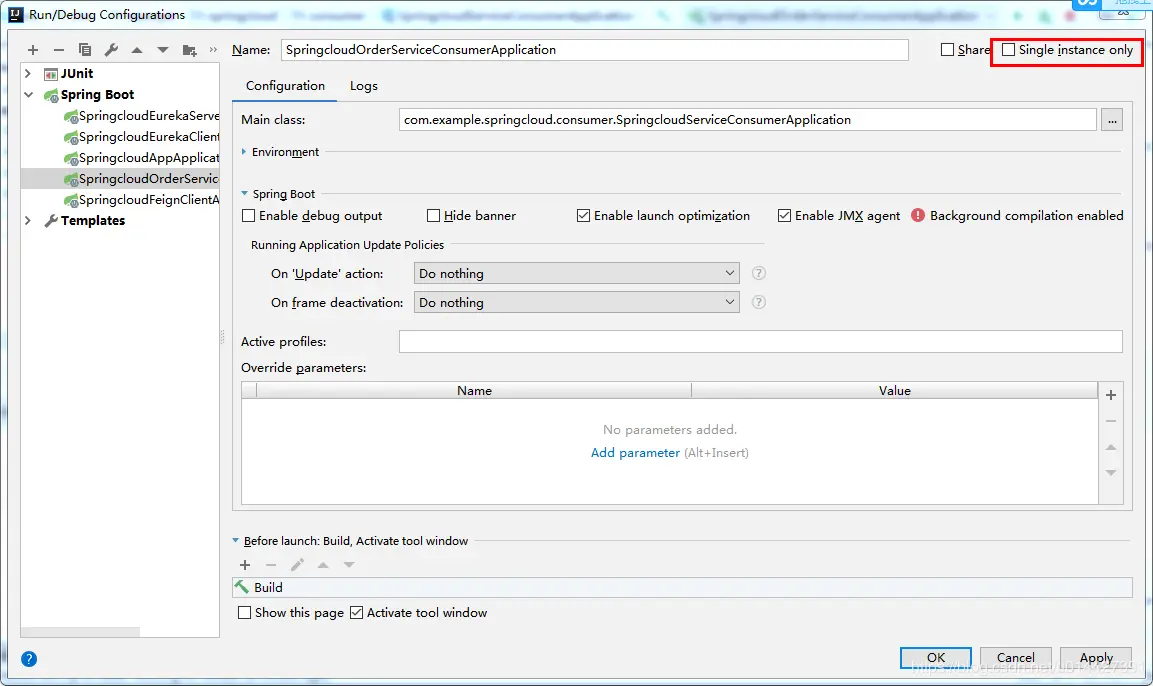The width and height of the screenshot is (1153, 686).
Task: Toggle the Enable JMX agent checkbox
Action: [785, 215]
